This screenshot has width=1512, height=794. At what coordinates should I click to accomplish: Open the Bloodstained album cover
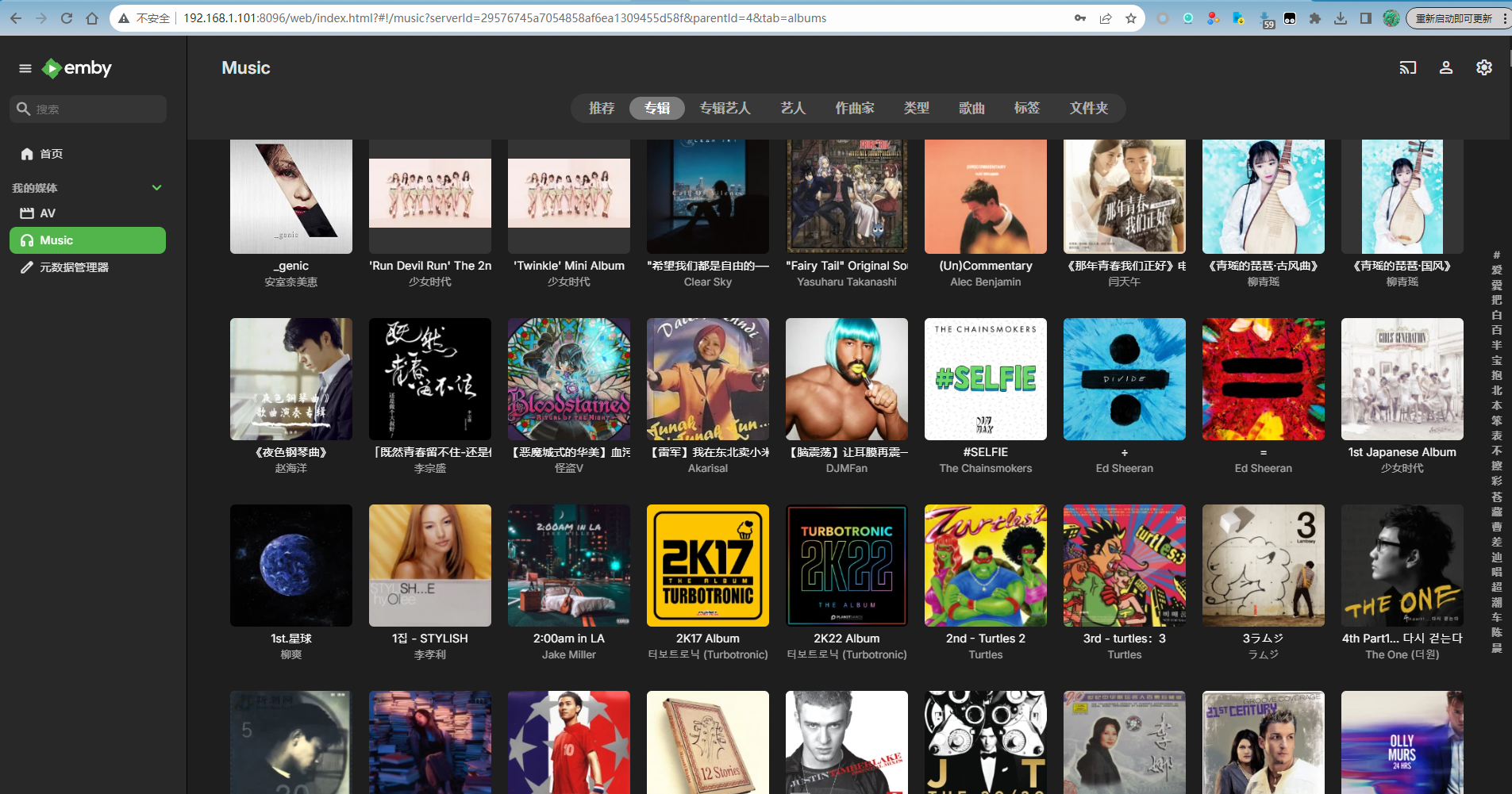[569, 379]
